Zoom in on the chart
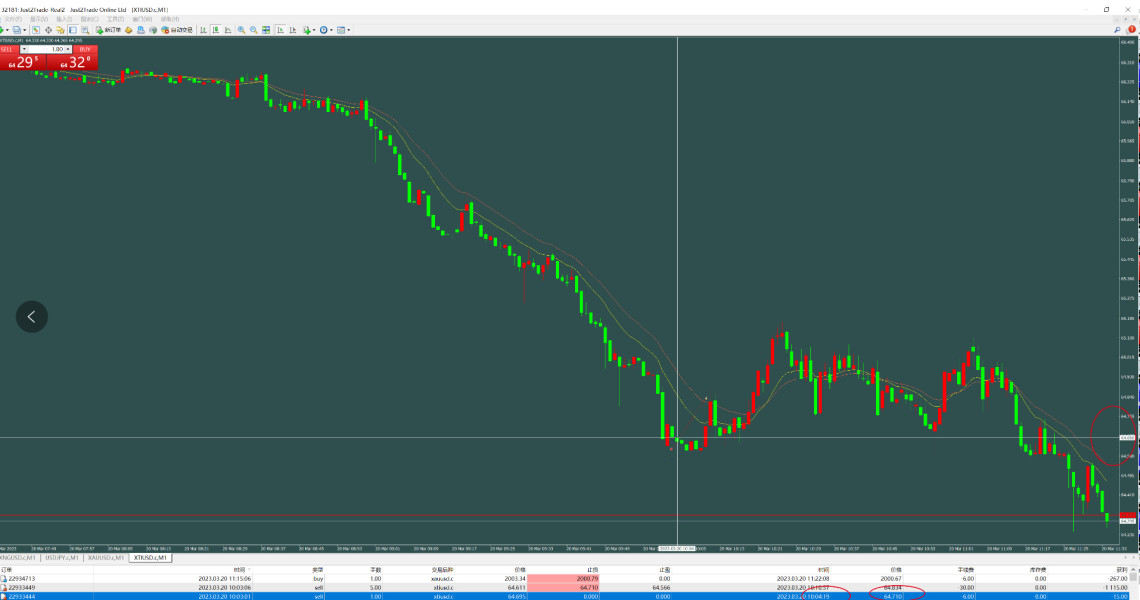The image size is (1140, 600). tap(241, 30)
